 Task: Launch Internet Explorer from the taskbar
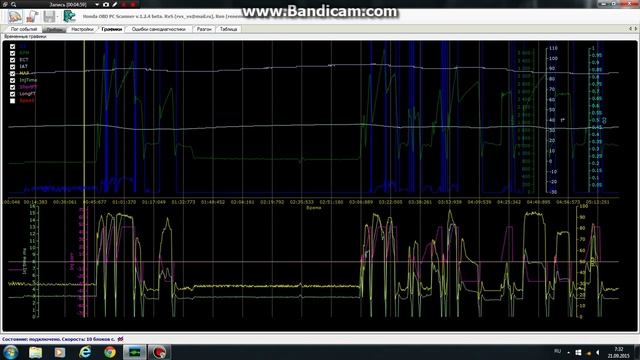coord(85,352)
